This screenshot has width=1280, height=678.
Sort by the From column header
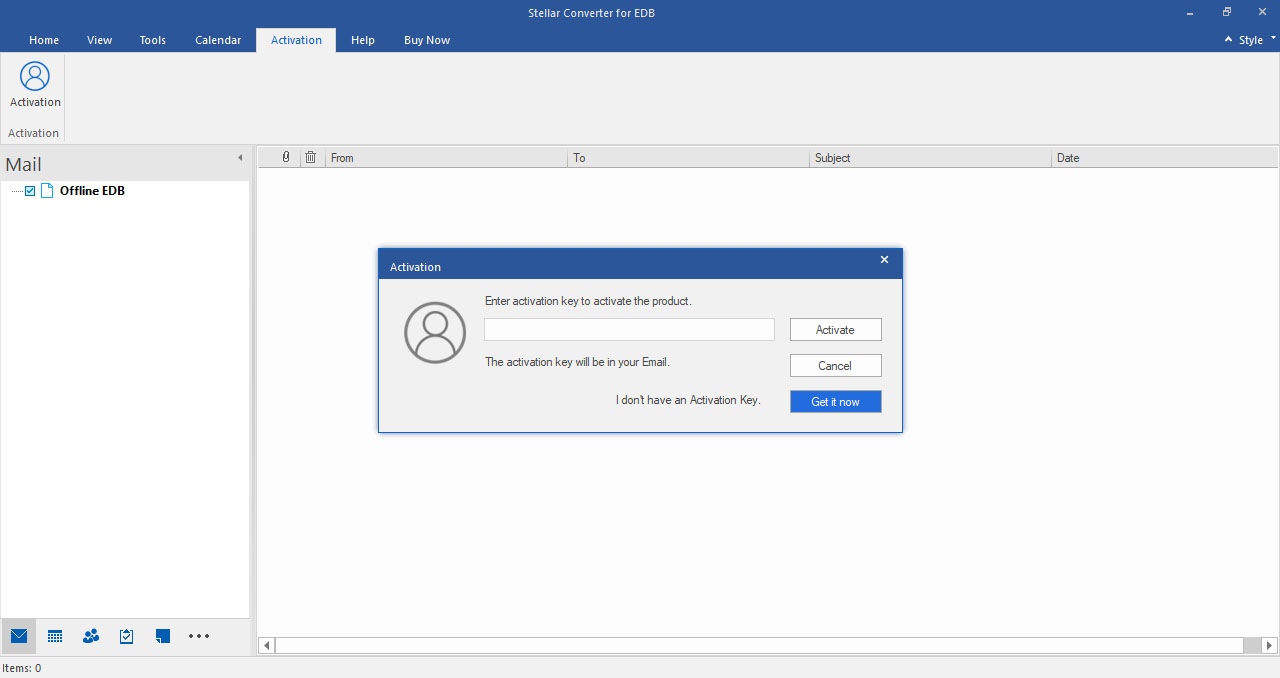tap(447, 158)
